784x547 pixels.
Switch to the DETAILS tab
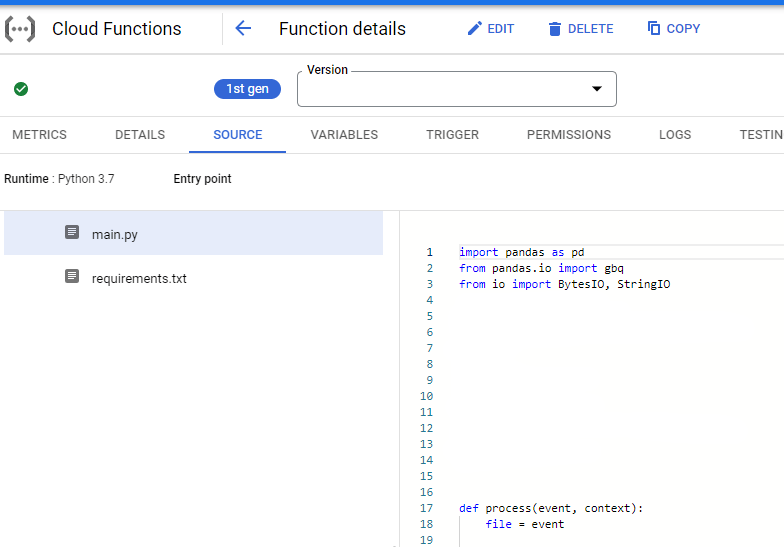pos(140,134)
